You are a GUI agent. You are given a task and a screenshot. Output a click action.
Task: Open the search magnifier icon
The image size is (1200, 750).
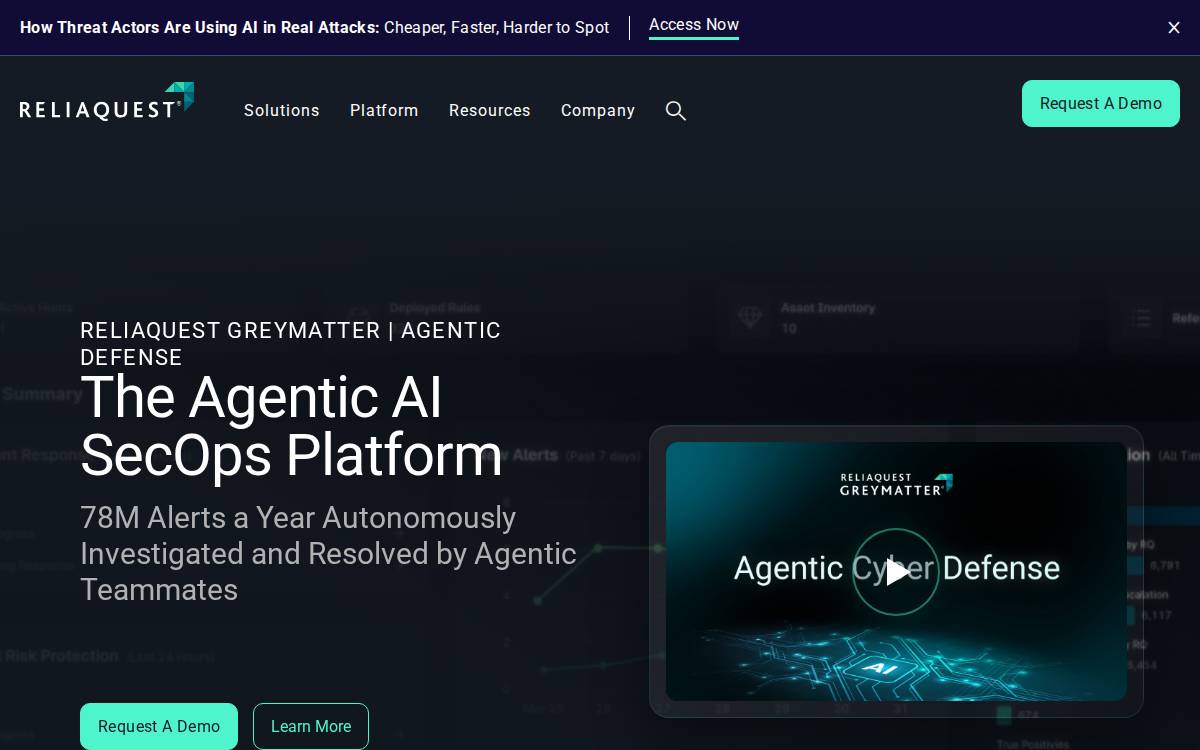pos(676,111)
